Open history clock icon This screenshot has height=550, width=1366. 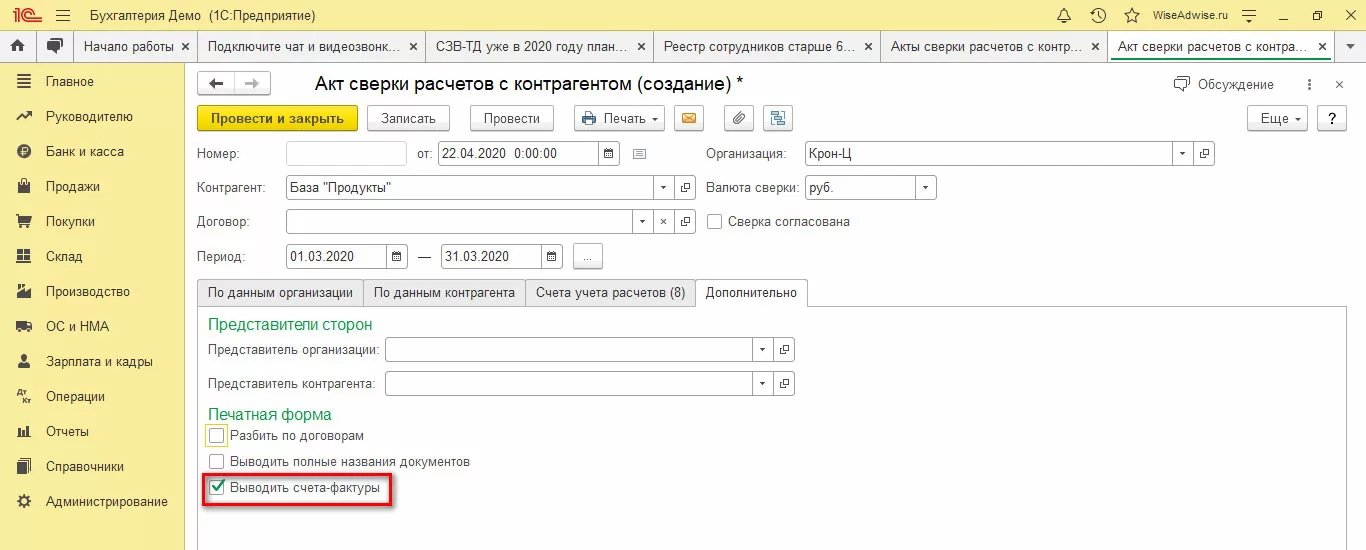tap(1098, 16)
